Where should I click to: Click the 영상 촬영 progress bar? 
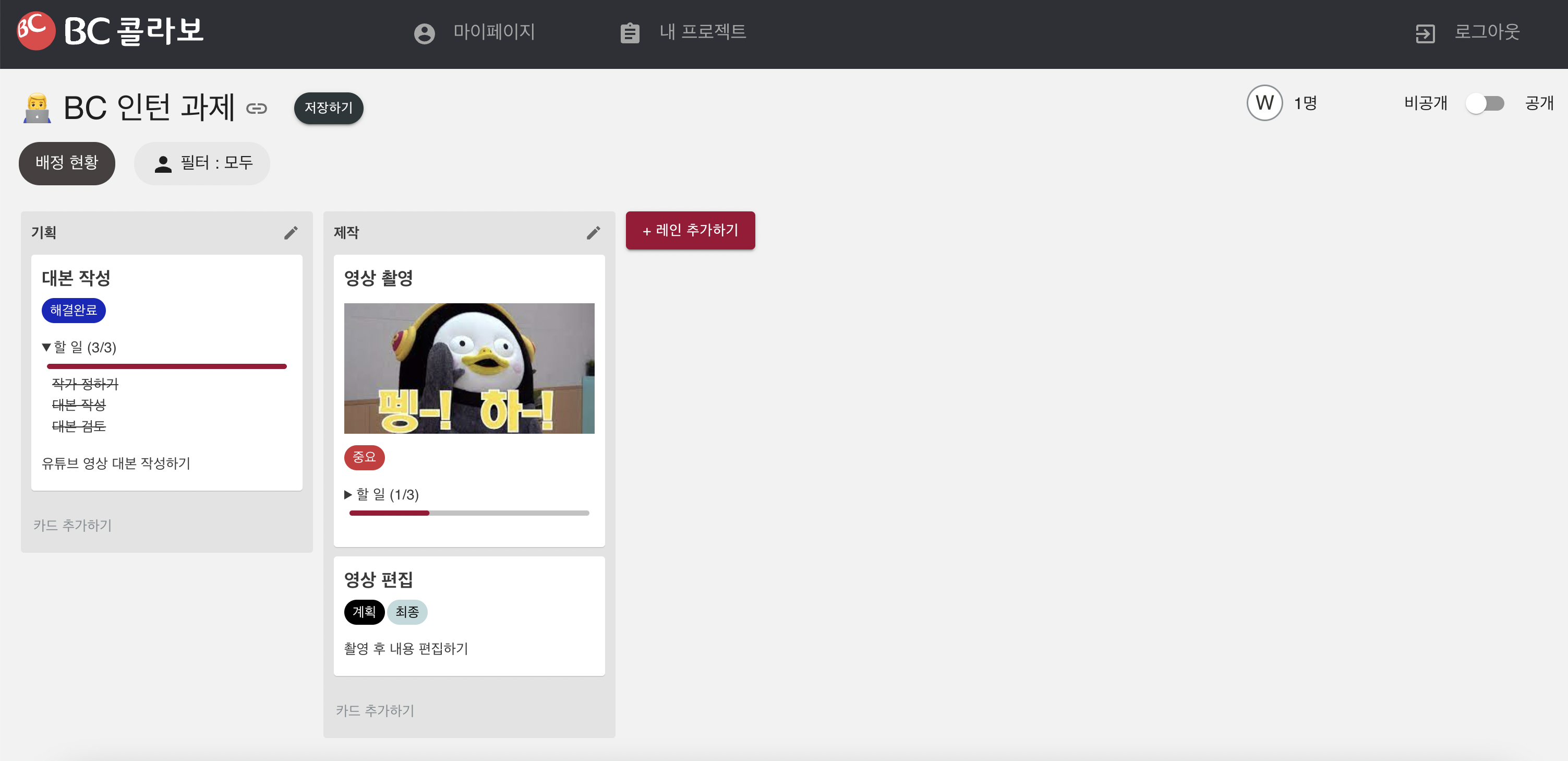point(469,513)
